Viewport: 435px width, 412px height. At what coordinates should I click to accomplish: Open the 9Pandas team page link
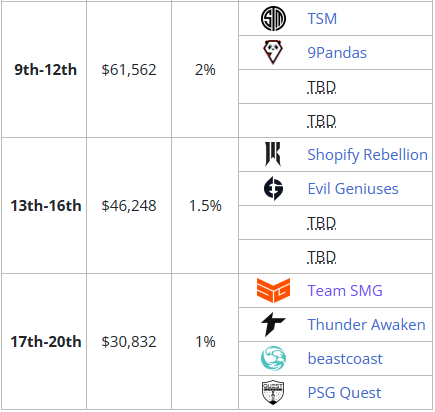[337, 53]
